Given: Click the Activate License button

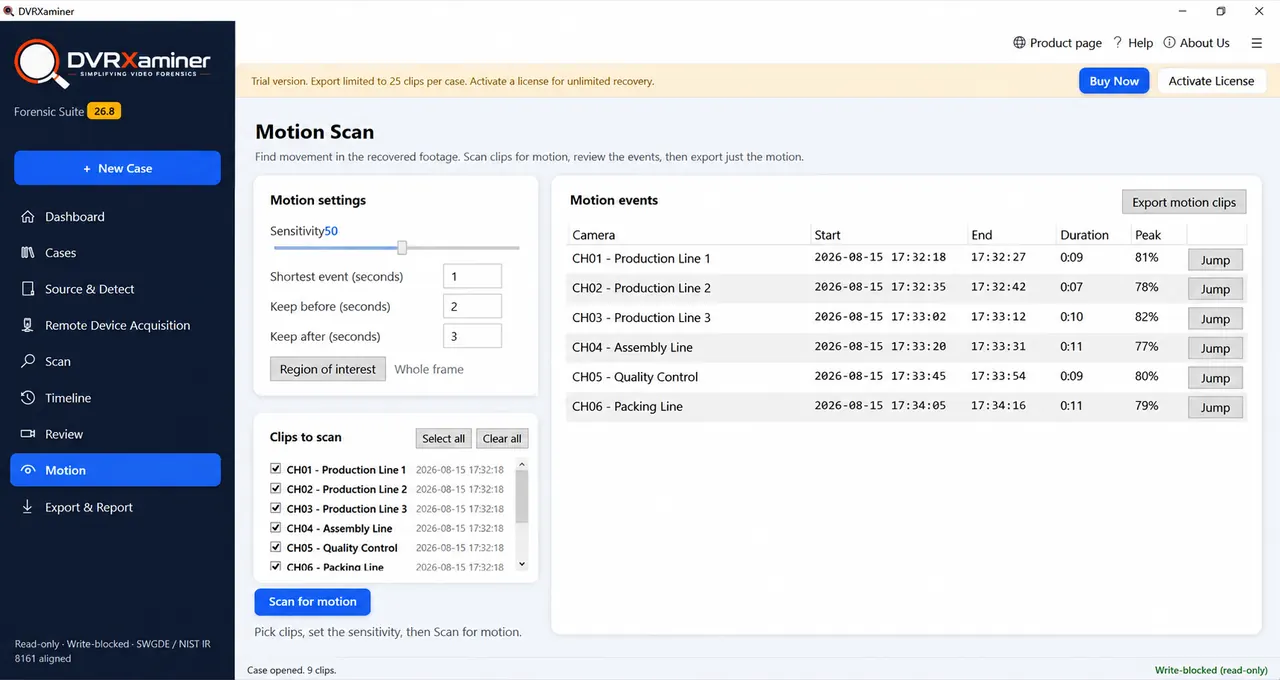Looking at the screenshot, I should click(1211, 81).
